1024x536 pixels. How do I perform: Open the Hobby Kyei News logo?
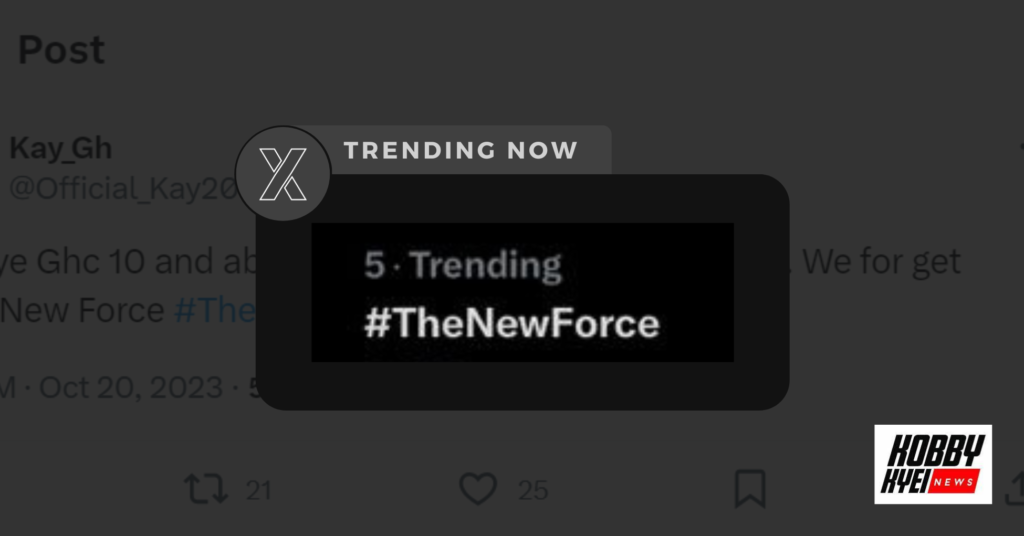pyautogui.click(x=933, y=464)
